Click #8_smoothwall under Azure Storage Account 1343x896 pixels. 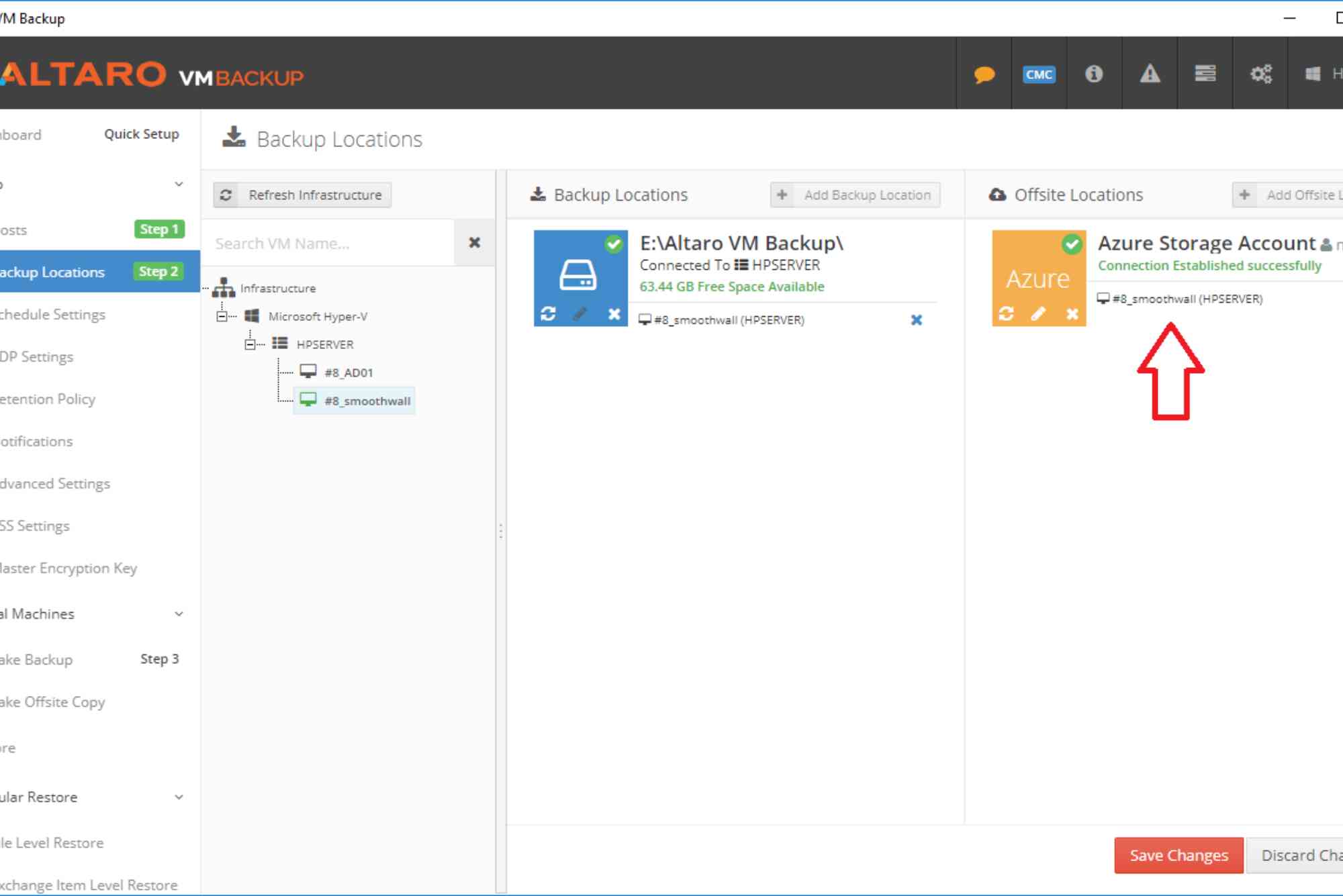tap(1180, 299)
